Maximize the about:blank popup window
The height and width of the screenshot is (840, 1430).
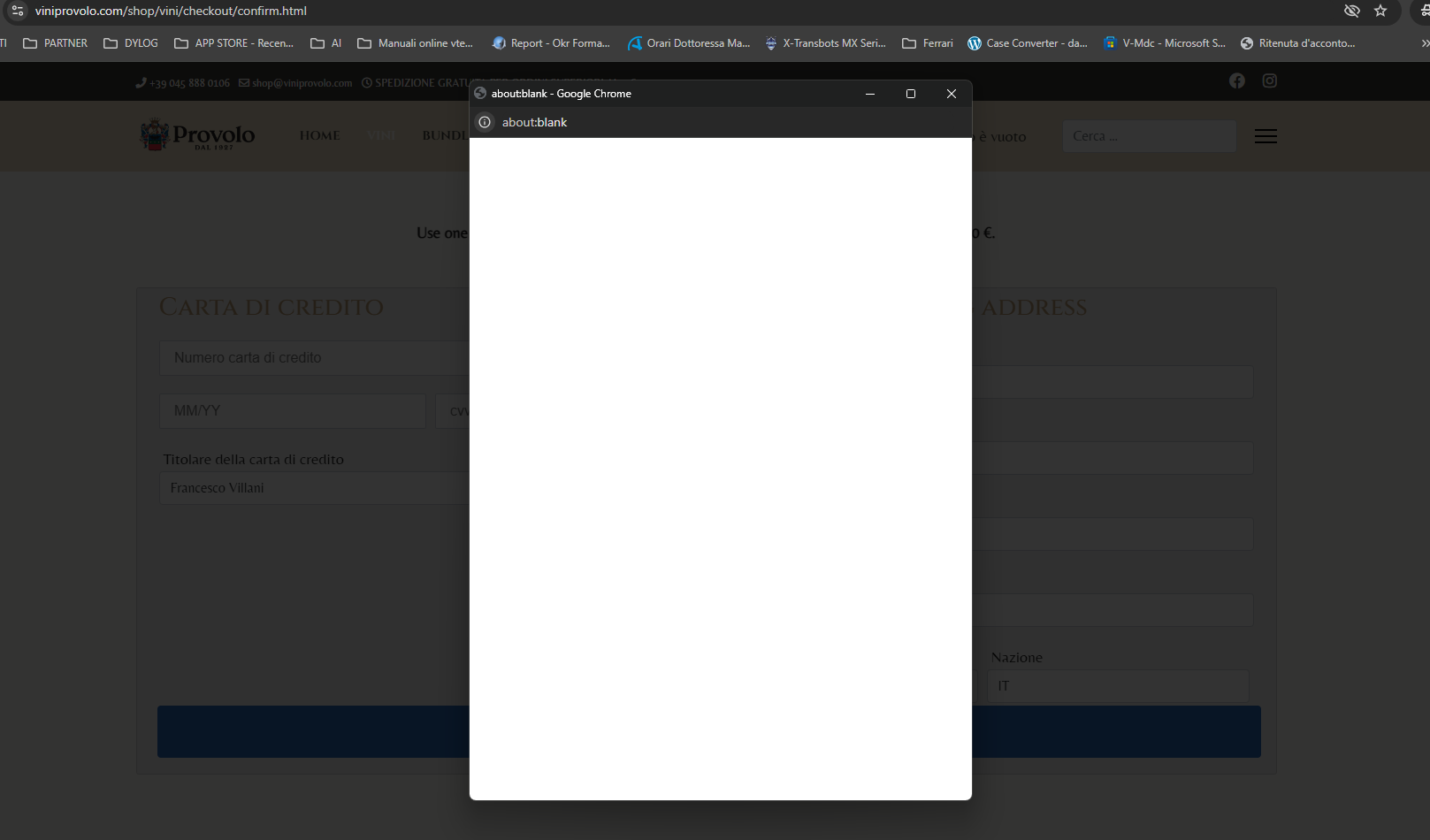pos(911,94)
